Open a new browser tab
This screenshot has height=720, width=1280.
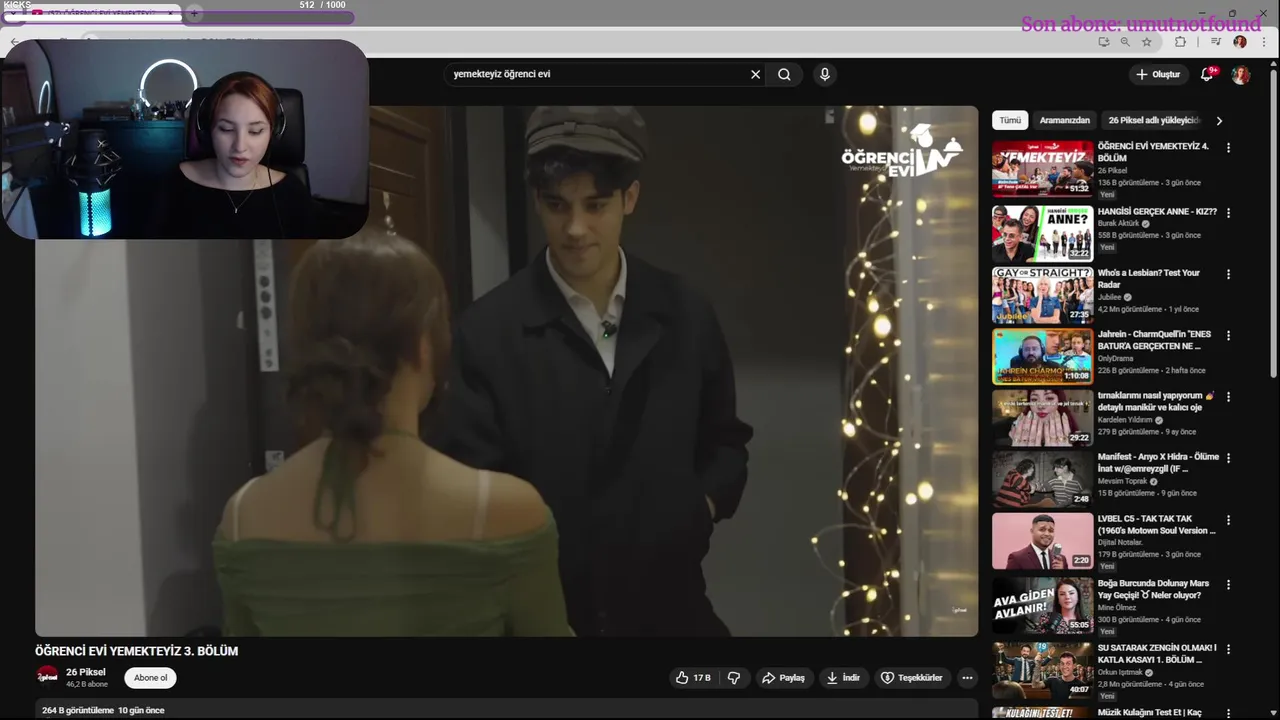[x=194, y=13]
